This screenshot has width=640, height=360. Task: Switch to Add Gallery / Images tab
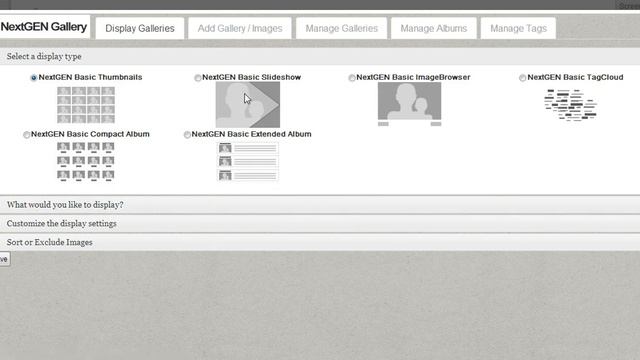(x=240, y=28)
